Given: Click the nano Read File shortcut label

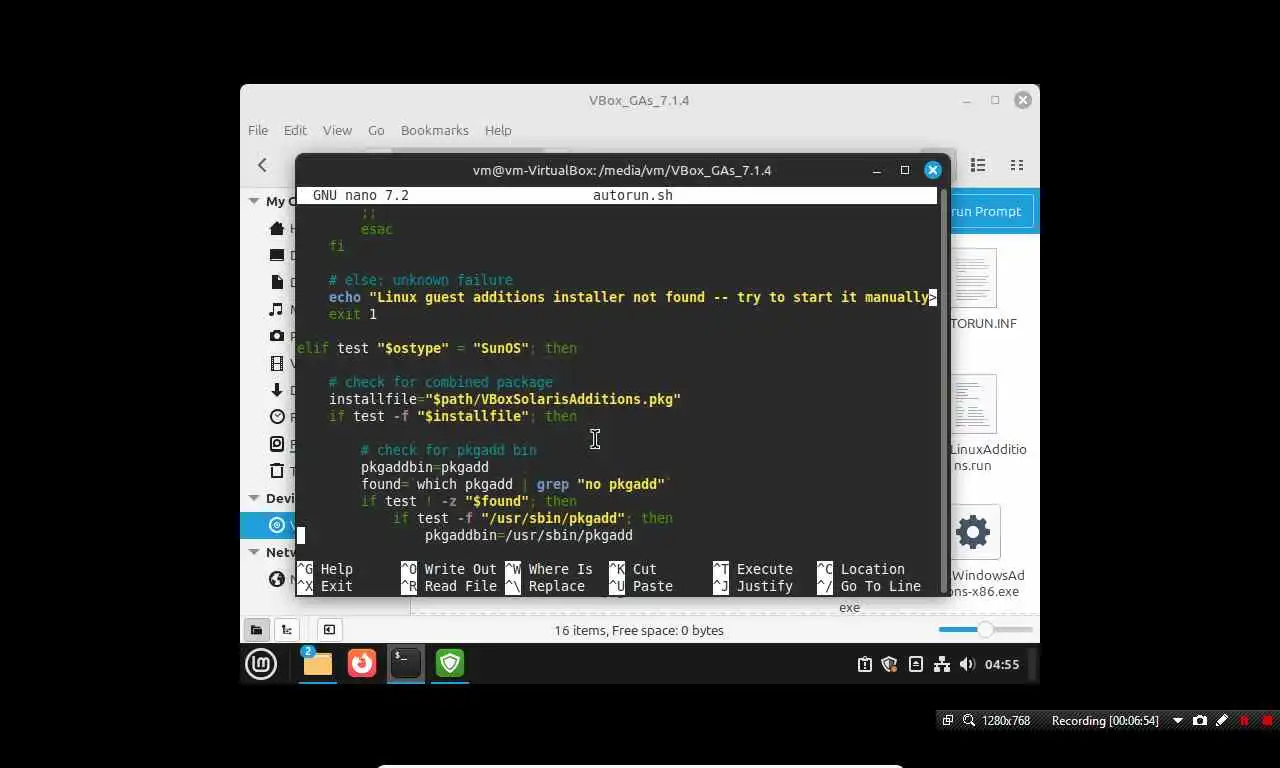Looking at the screenshot, I should [461, 586].
